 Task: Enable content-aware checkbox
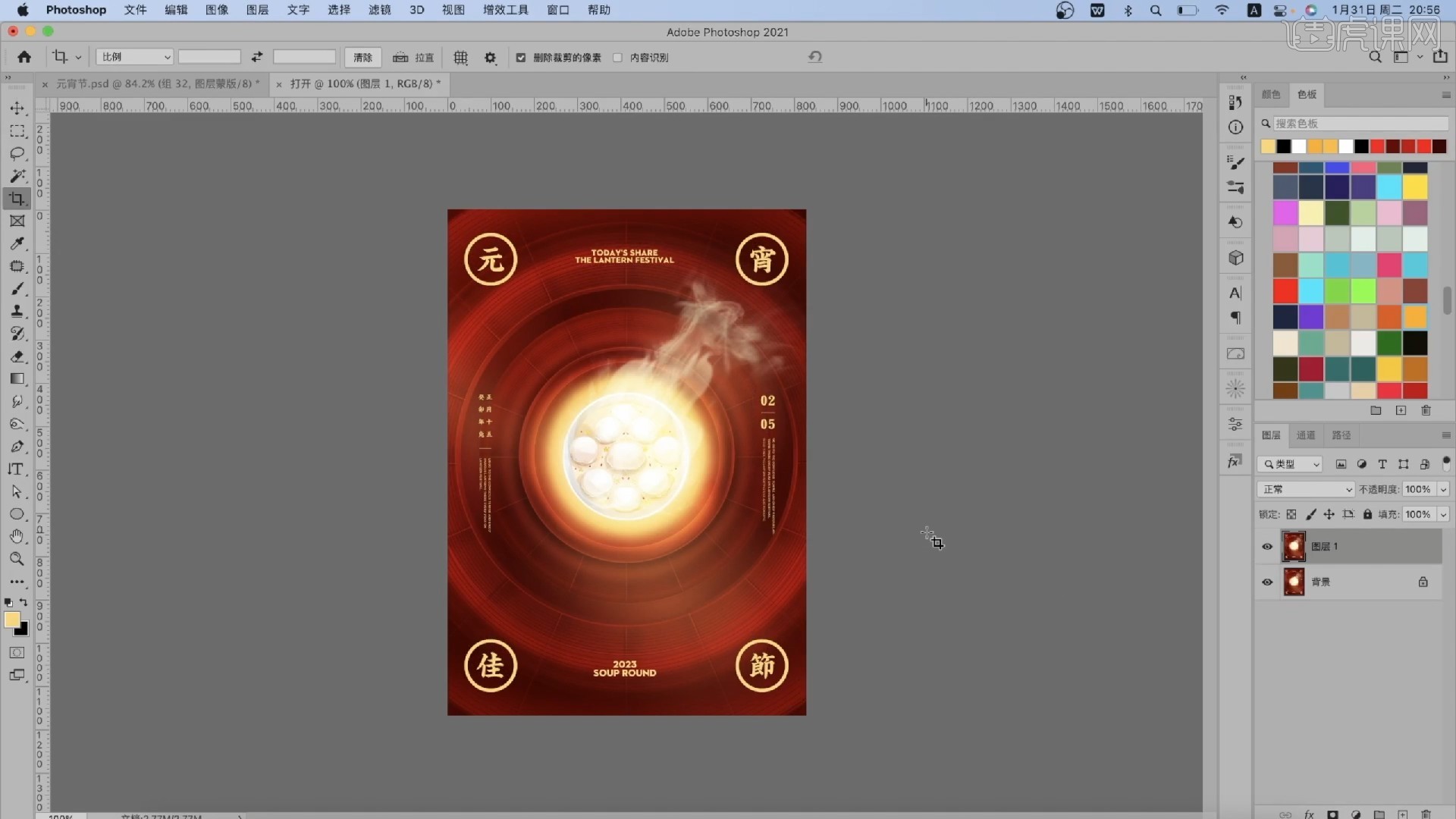click(x=617, y=58)
